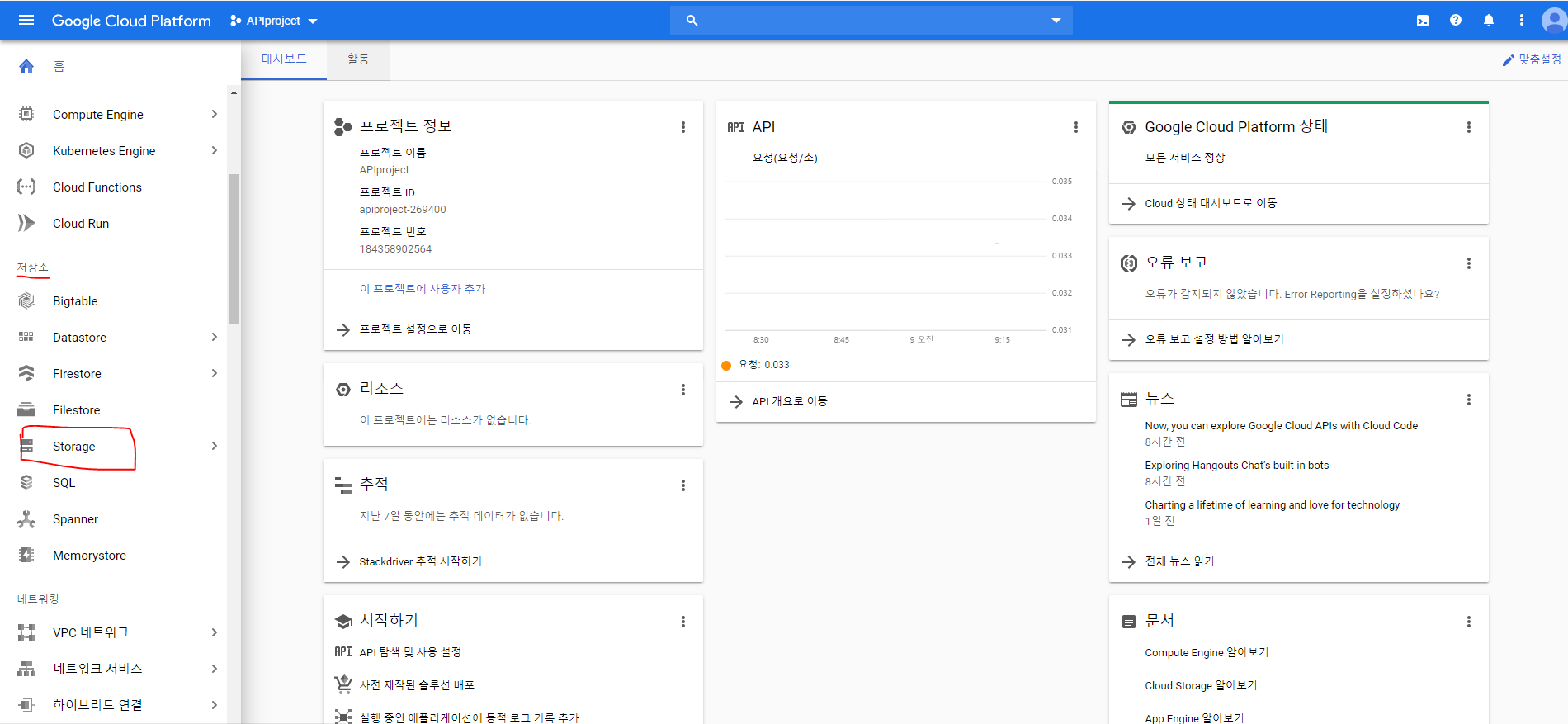Expand the Storage submenu chevron
The width and height of the screenshot is (1568, 724).
215,446
